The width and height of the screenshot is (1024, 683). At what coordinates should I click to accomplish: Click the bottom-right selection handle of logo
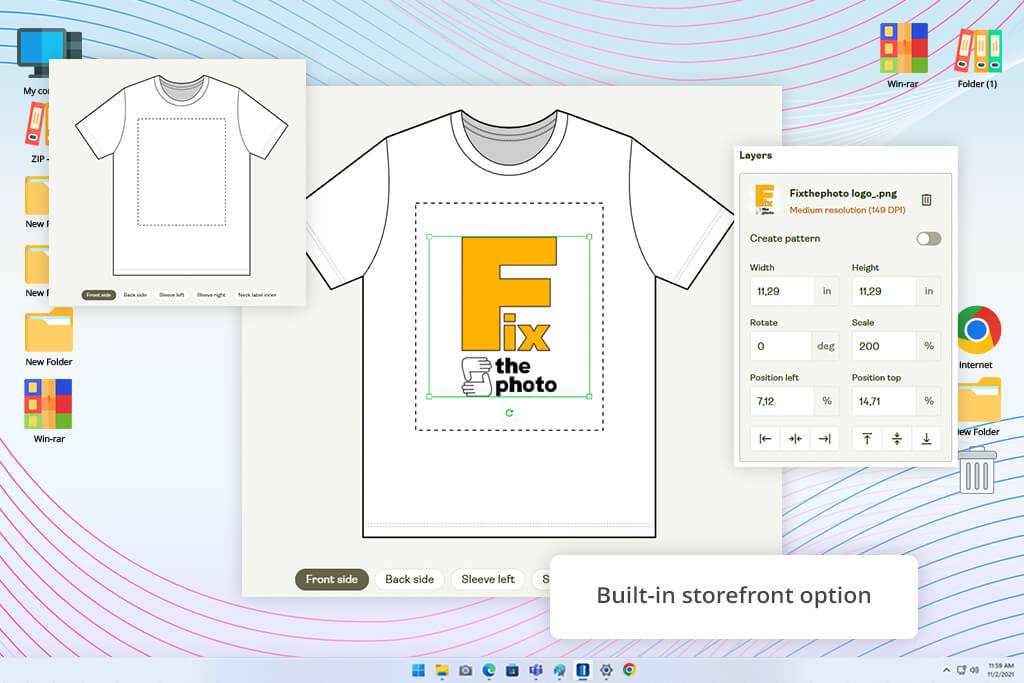coord(589,396)
